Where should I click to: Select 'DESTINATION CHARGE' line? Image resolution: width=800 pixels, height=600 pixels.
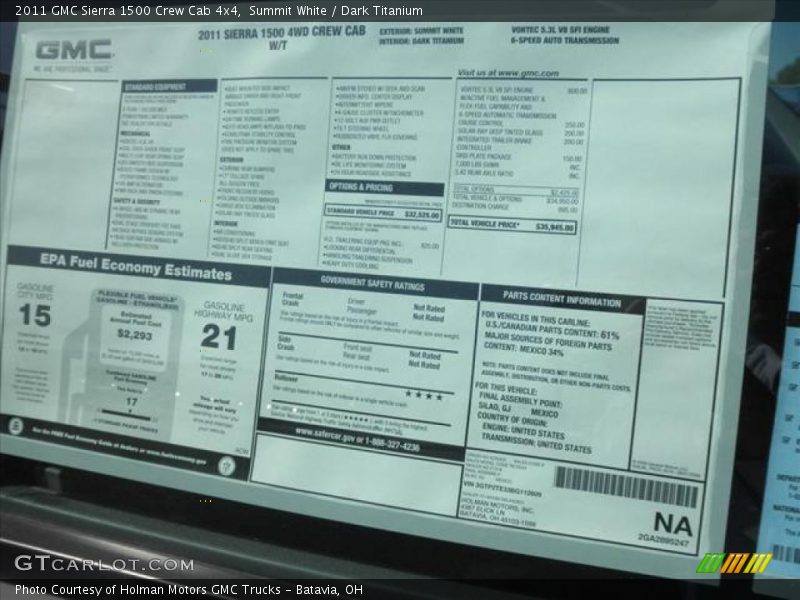[x=515, y=208]
